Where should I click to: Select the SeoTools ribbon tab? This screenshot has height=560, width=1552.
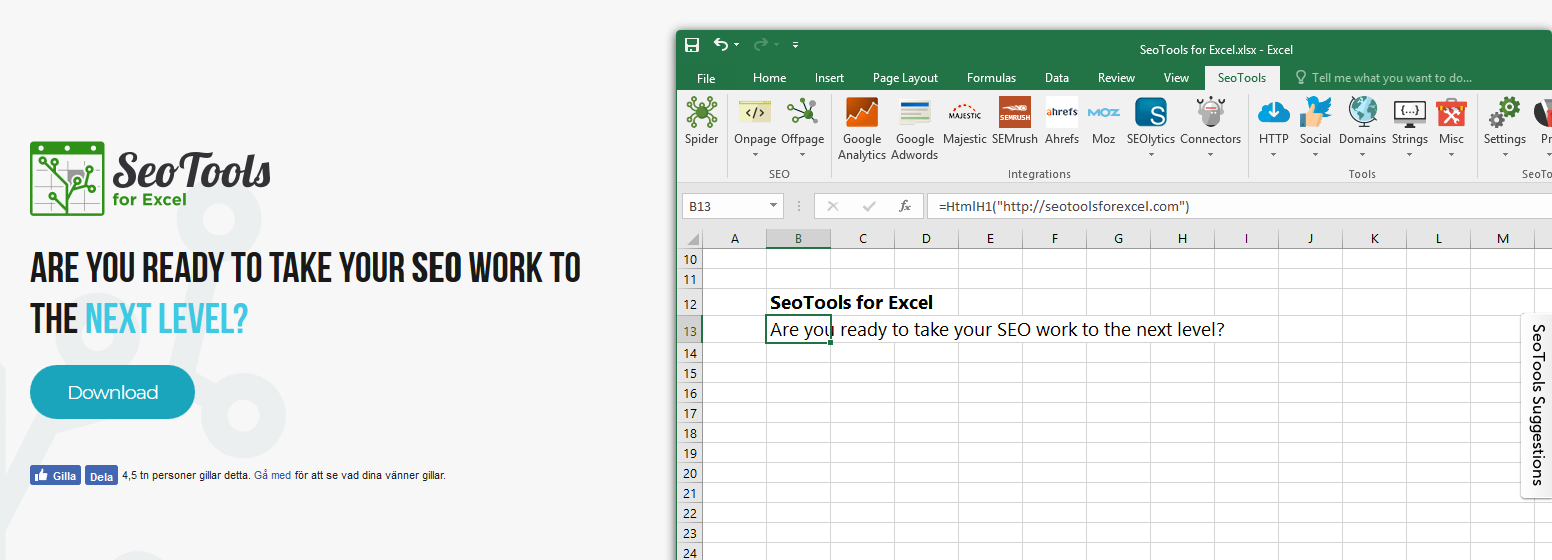[1242, 78]
